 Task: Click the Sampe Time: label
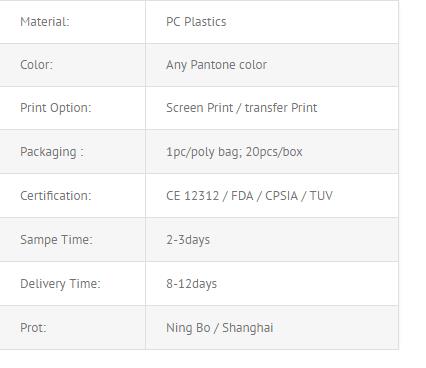[x=56, y=240]
